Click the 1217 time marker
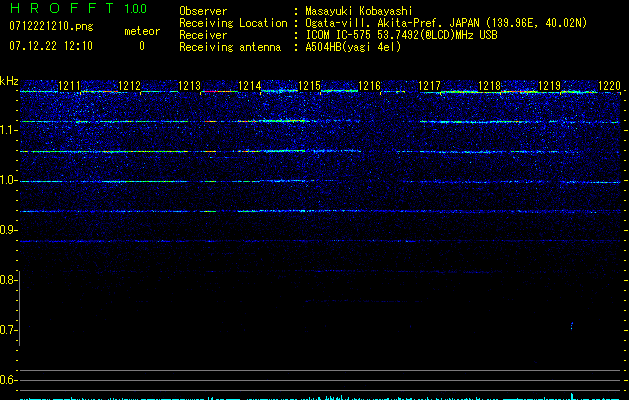This screenshot has height=400, width=629. (x=430, y=86)
